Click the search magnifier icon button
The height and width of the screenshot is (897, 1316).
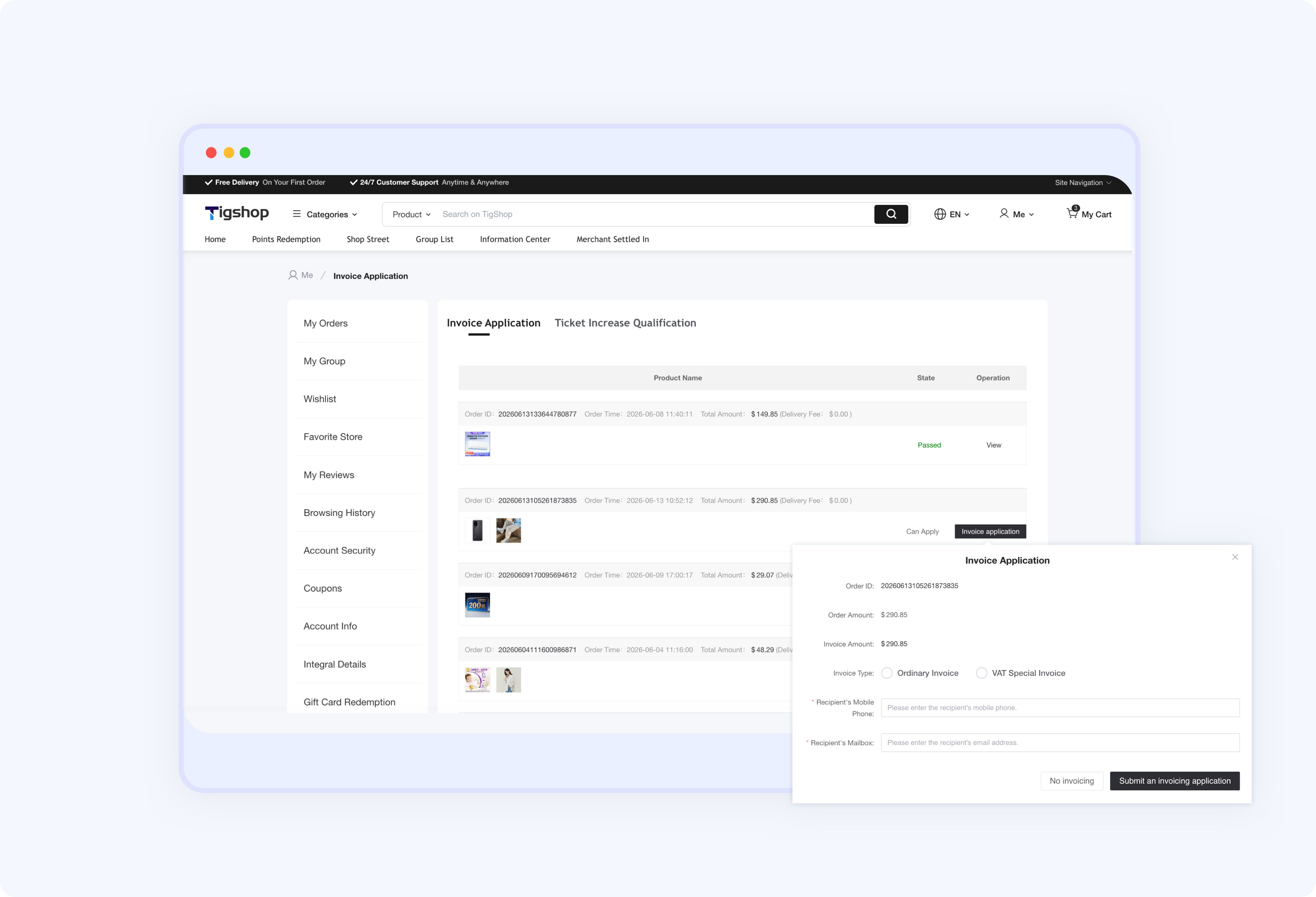coord(891,214)
